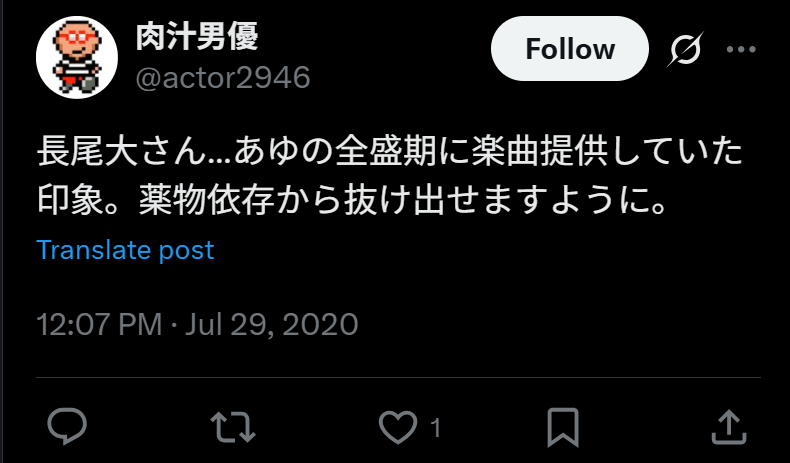Reply to the post via speech bubble icon
790x463 pixels.
(67, 427)
